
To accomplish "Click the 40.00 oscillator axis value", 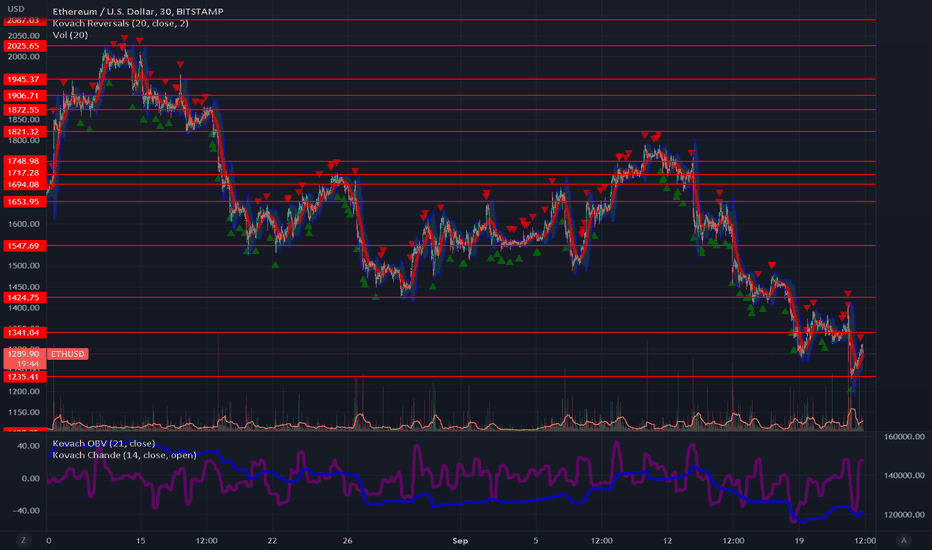I will [29, 445].
